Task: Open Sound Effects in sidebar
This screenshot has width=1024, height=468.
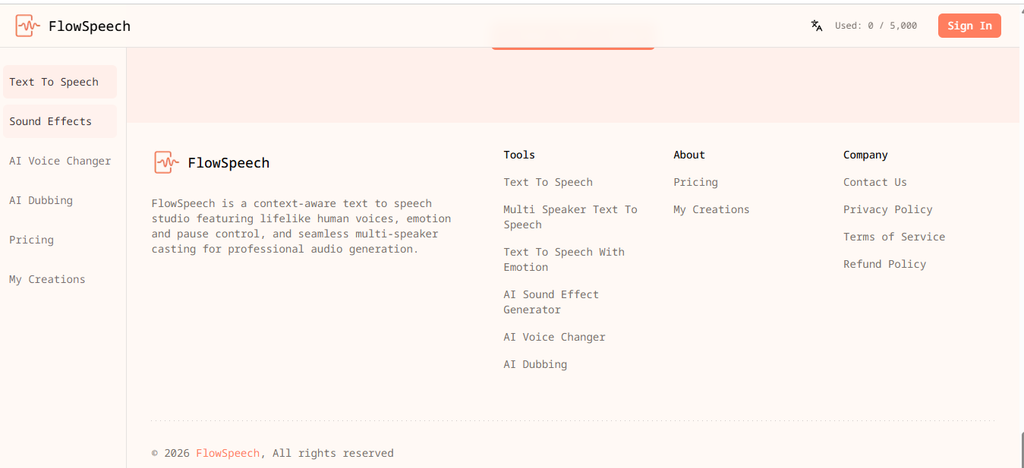Action: 59,121
